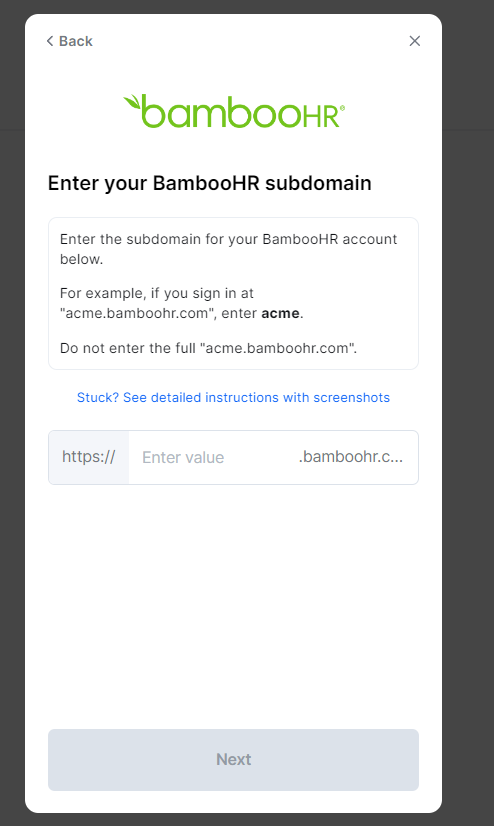Click the dark backdrop left of the dialog

click(x=12, y=421)
